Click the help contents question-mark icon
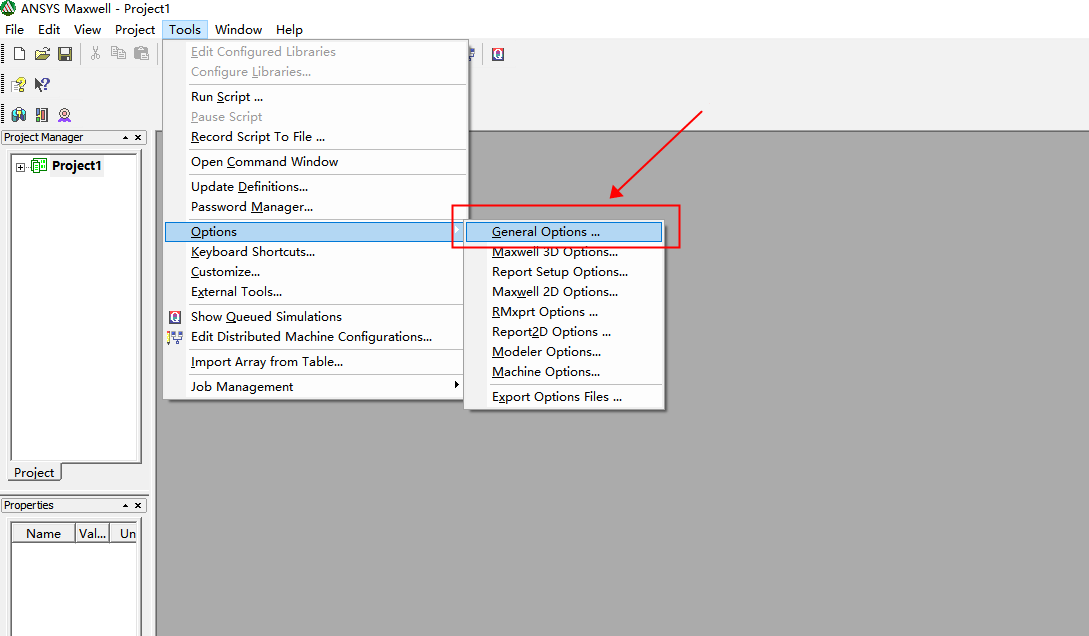This screenshot has height=636, width=1089. [x=19, y=85]
